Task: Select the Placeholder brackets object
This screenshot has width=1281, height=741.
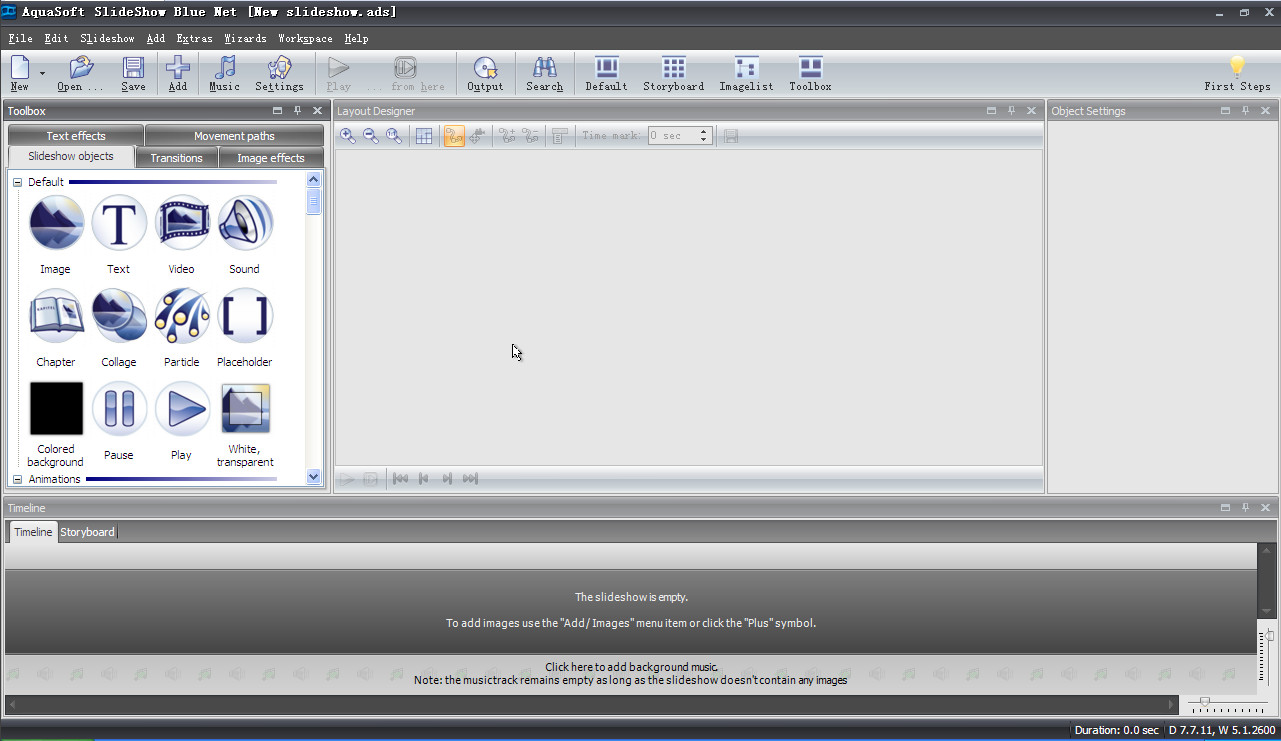Action: (245, 315)
